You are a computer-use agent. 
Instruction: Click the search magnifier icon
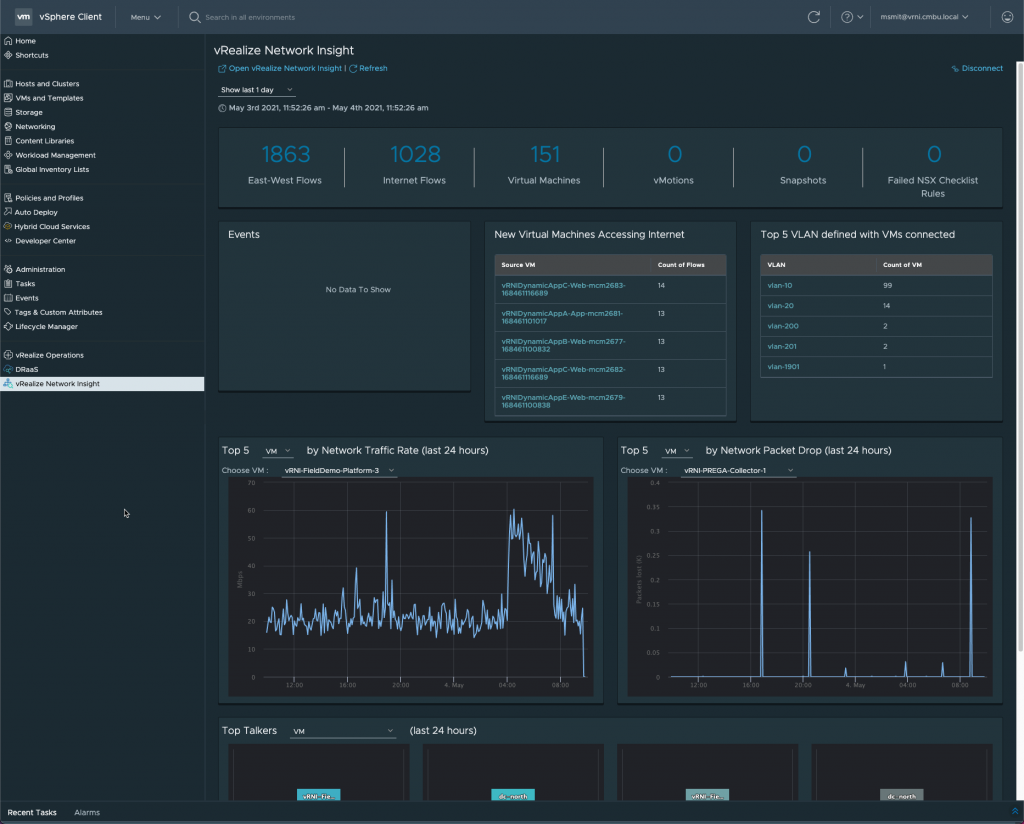pos(195,17)
